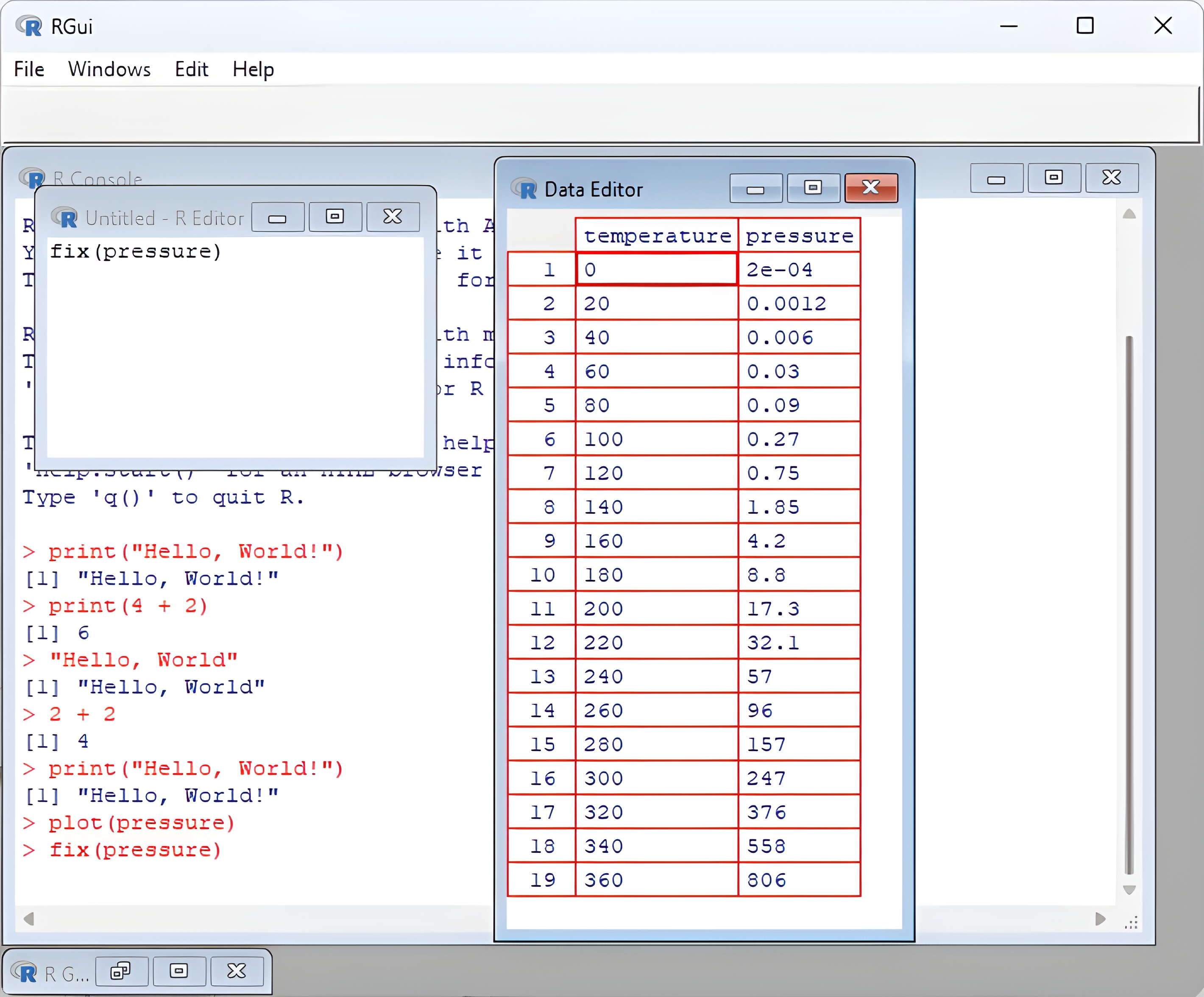The image size is (1204, 997).
Task: Select the temperature column header
Action: tap(656, 236)
